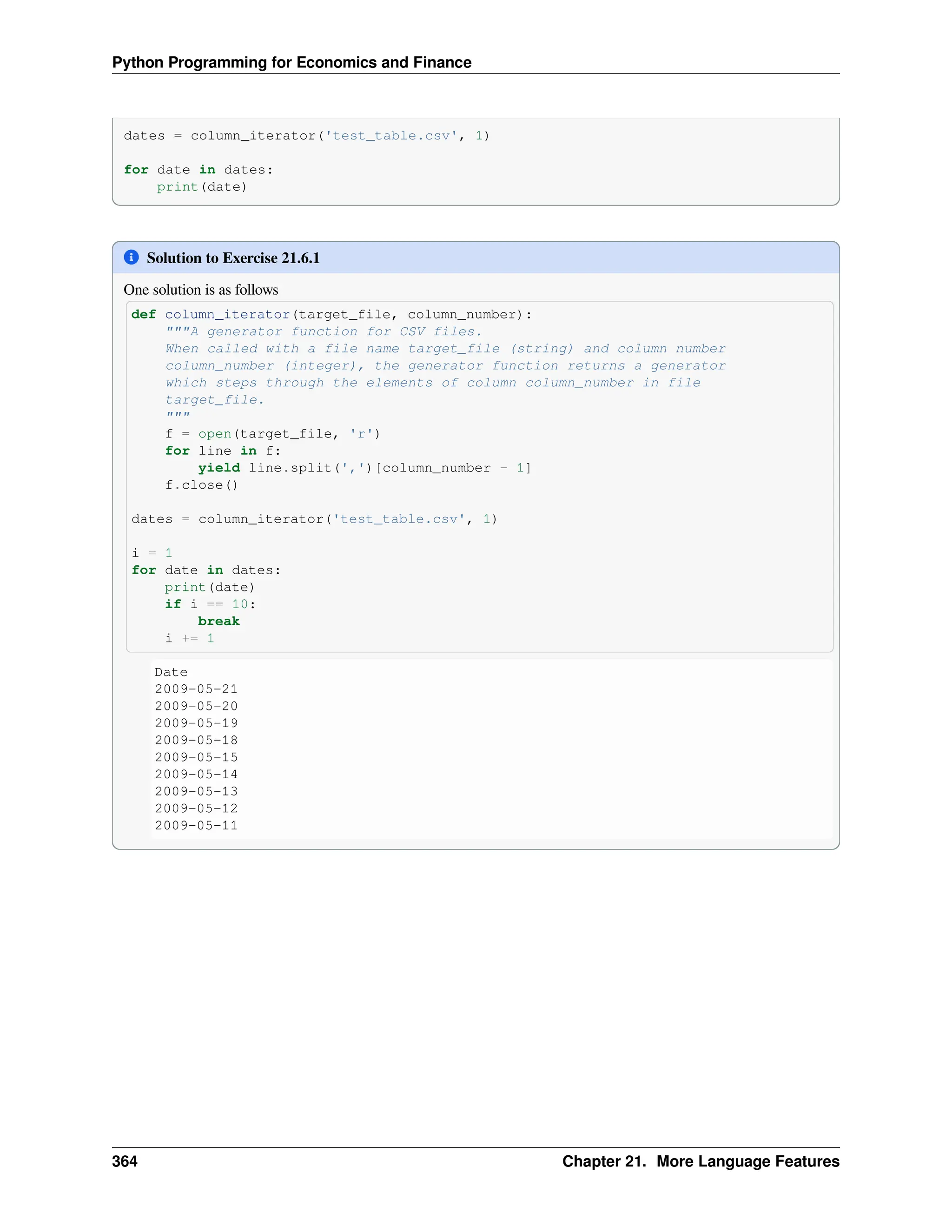The image size is (952, 1232).
Task: Click the page number '364'
Action: click(125, 1161)
